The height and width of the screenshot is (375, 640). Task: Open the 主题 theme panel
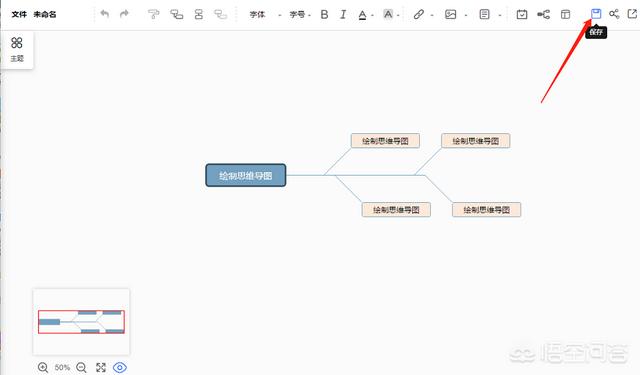pyautogui.click(x=17, y=49)
